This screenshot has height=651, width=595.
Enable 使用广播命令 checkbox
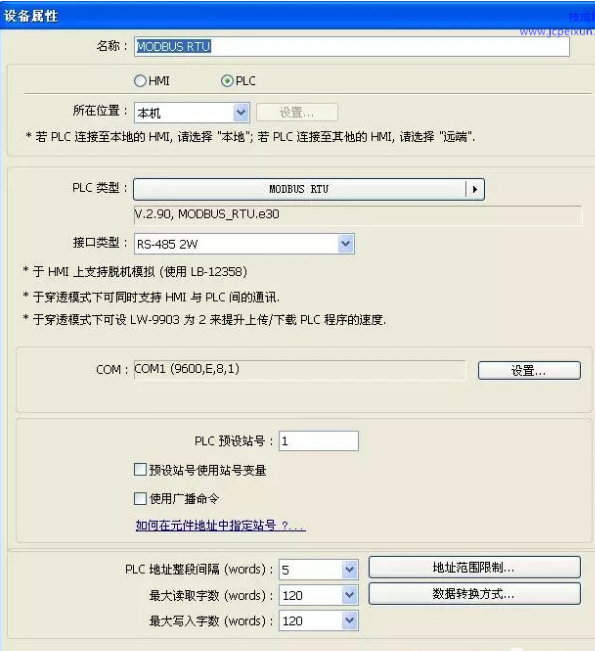tap(140, 498)
